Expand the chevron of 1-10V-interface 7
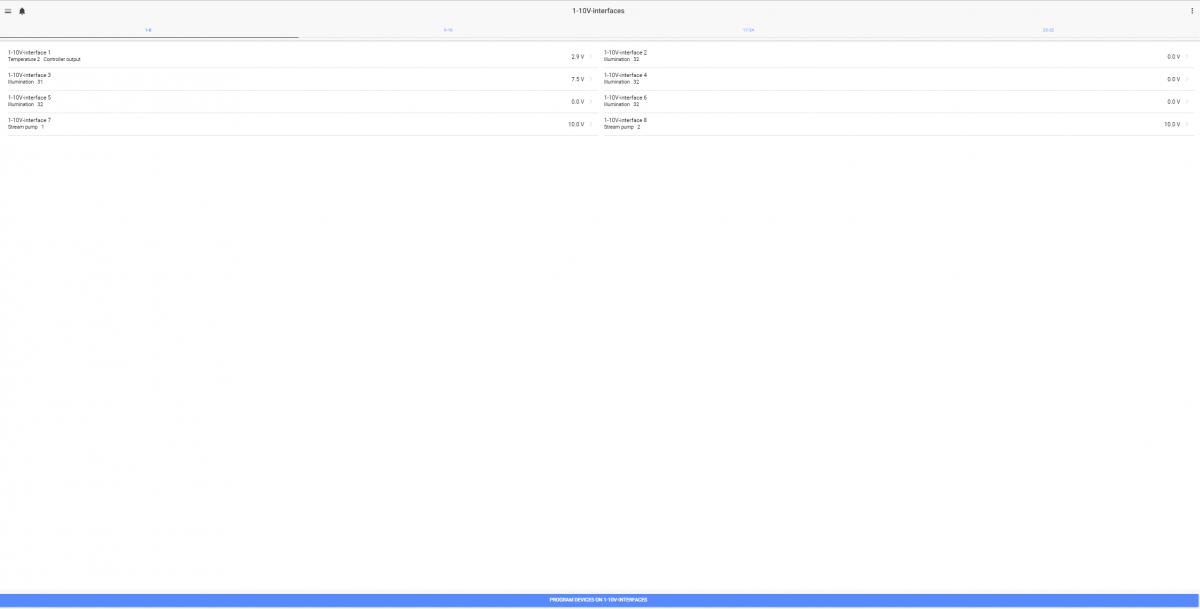 591,124
